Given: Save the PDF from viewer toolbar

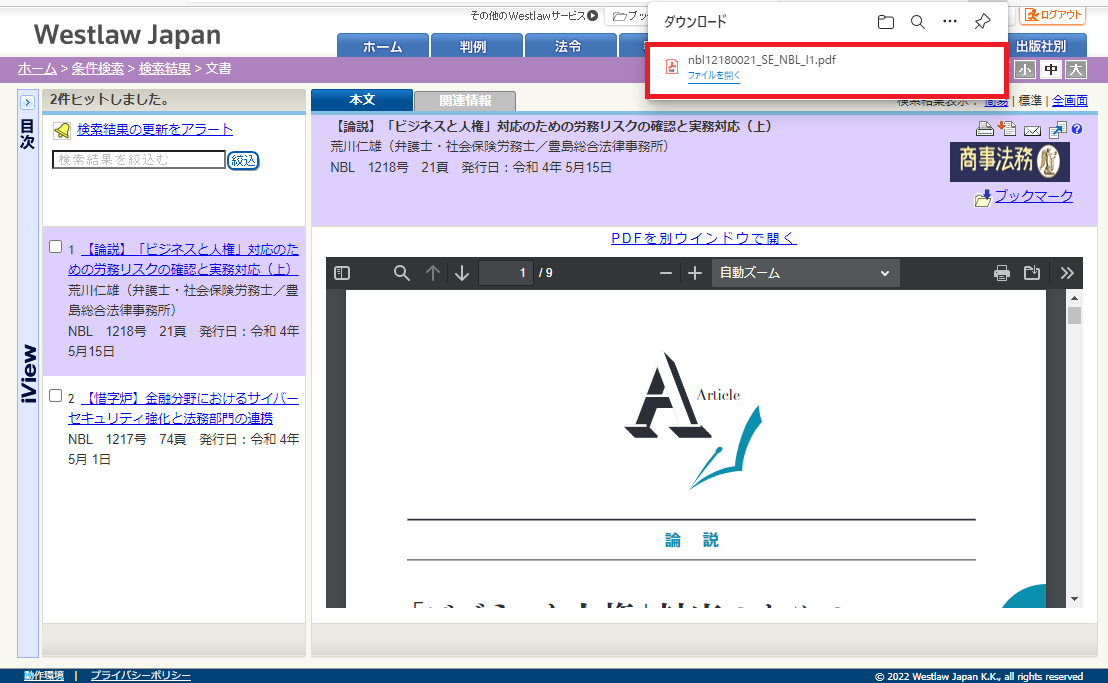Looking at the screenshot, I should (x=1032, y=273).
